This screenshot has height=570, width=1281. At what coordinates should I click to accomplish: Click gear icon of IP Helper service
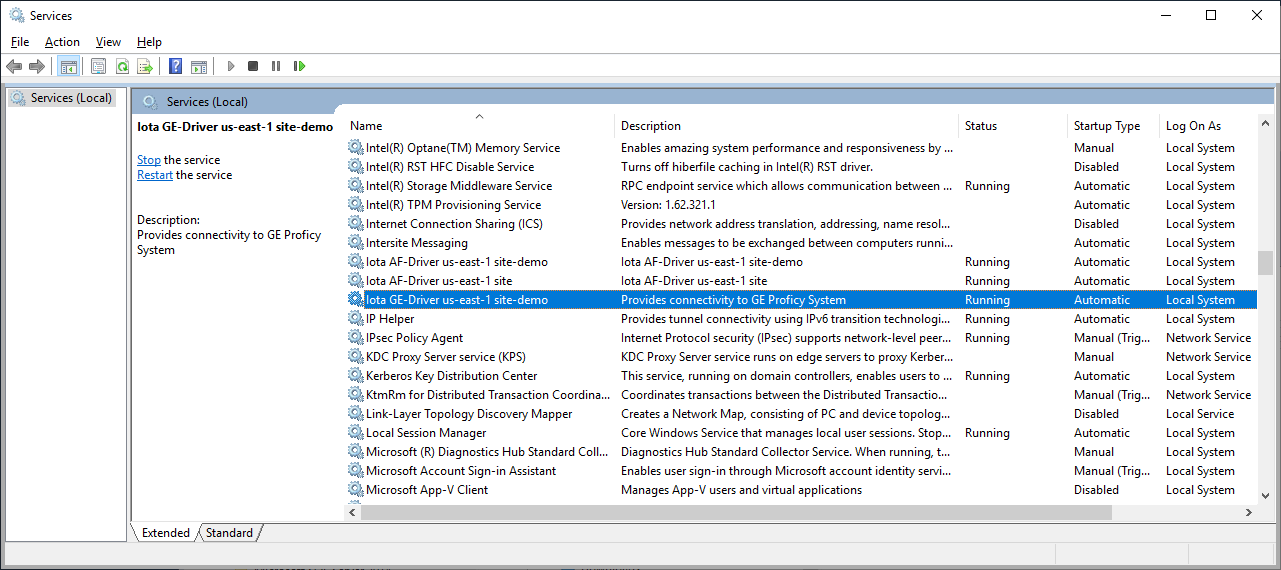coord(356,319)
